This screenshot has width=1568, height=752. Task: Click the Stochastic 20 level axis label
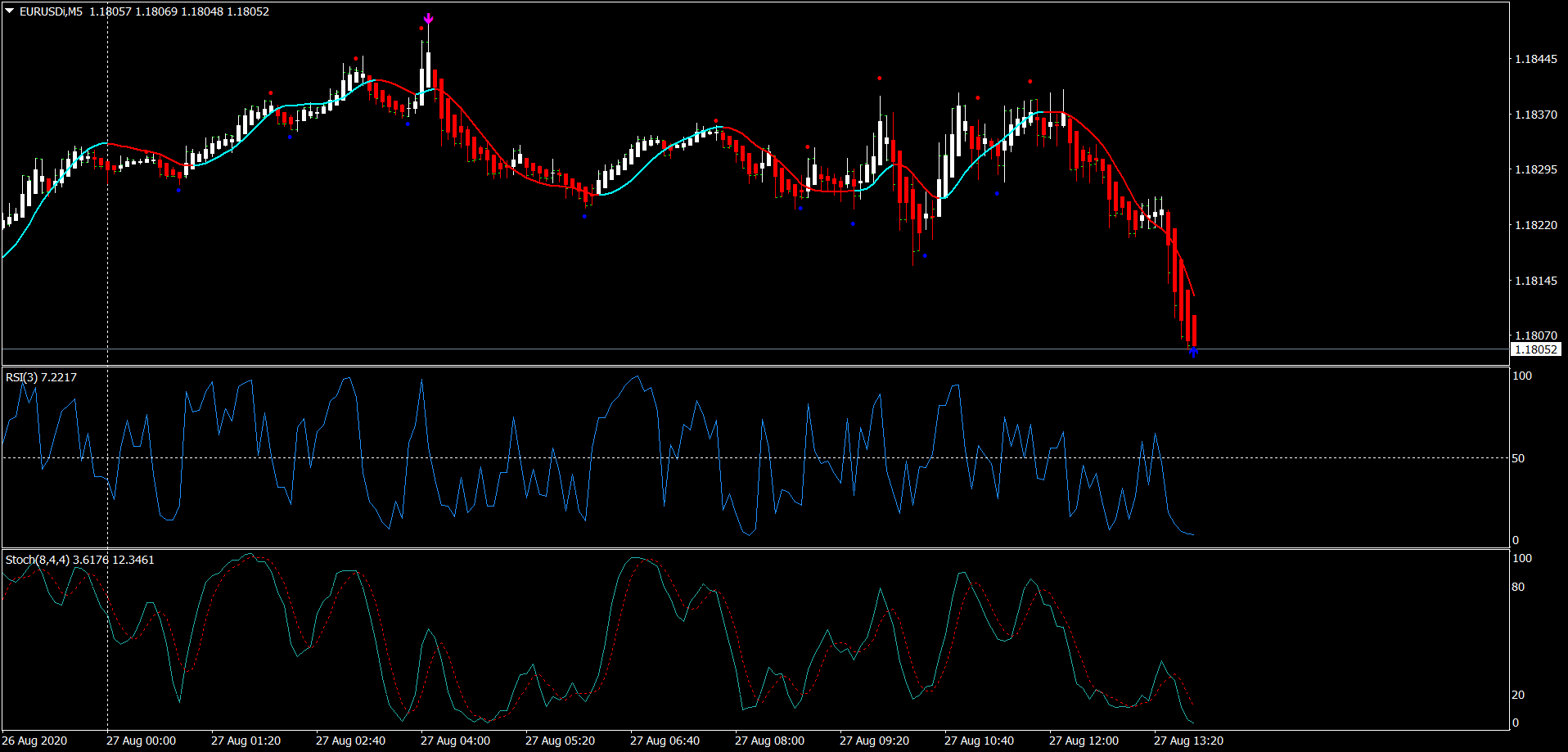click(1518, 695)
